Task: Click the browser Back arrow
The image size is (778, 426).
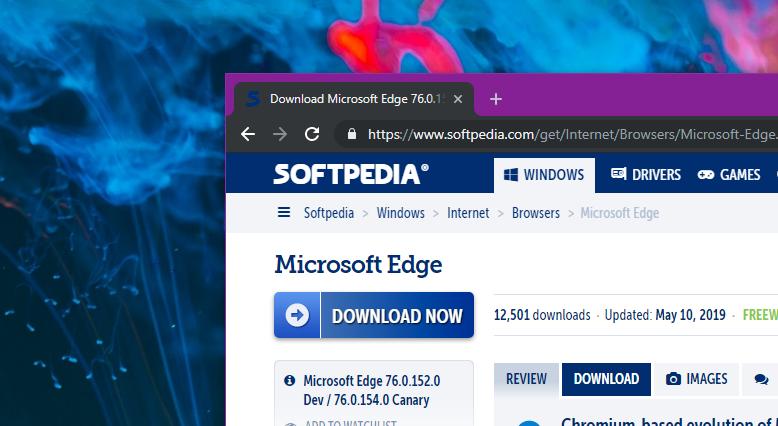Action: (x=248, y=134)
